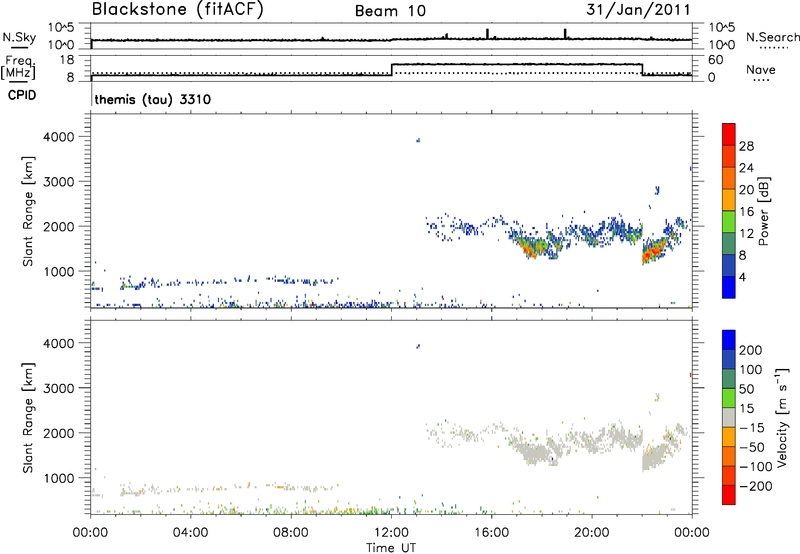Click the 16:00 time tick label
The width and height of the screenshot is (800, 554).
click(491, 533)
